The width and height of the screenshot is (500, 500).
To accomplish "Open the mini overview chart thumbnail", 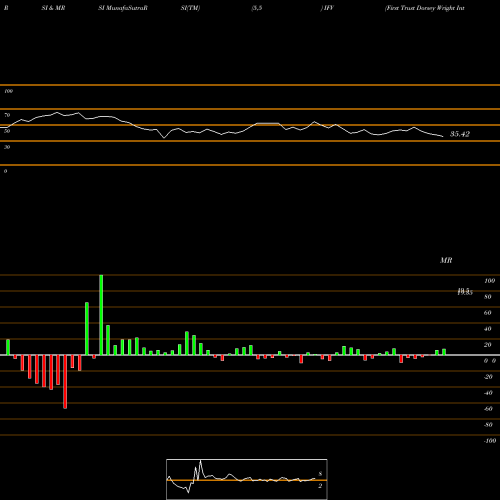I will pos(247,479).
